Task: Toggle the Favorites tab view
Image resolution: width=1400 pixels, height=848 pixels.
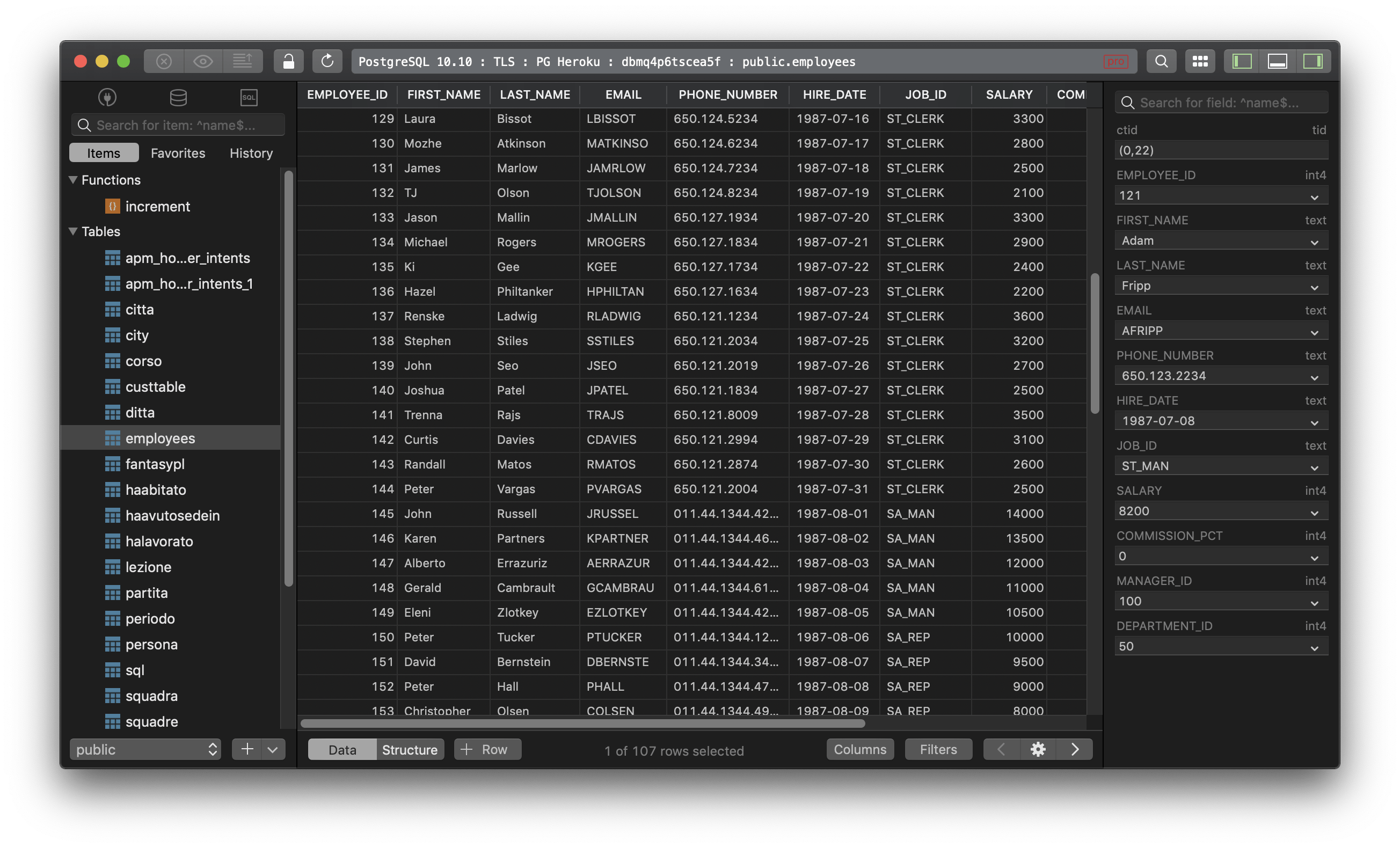Action: tap(177, 152)
